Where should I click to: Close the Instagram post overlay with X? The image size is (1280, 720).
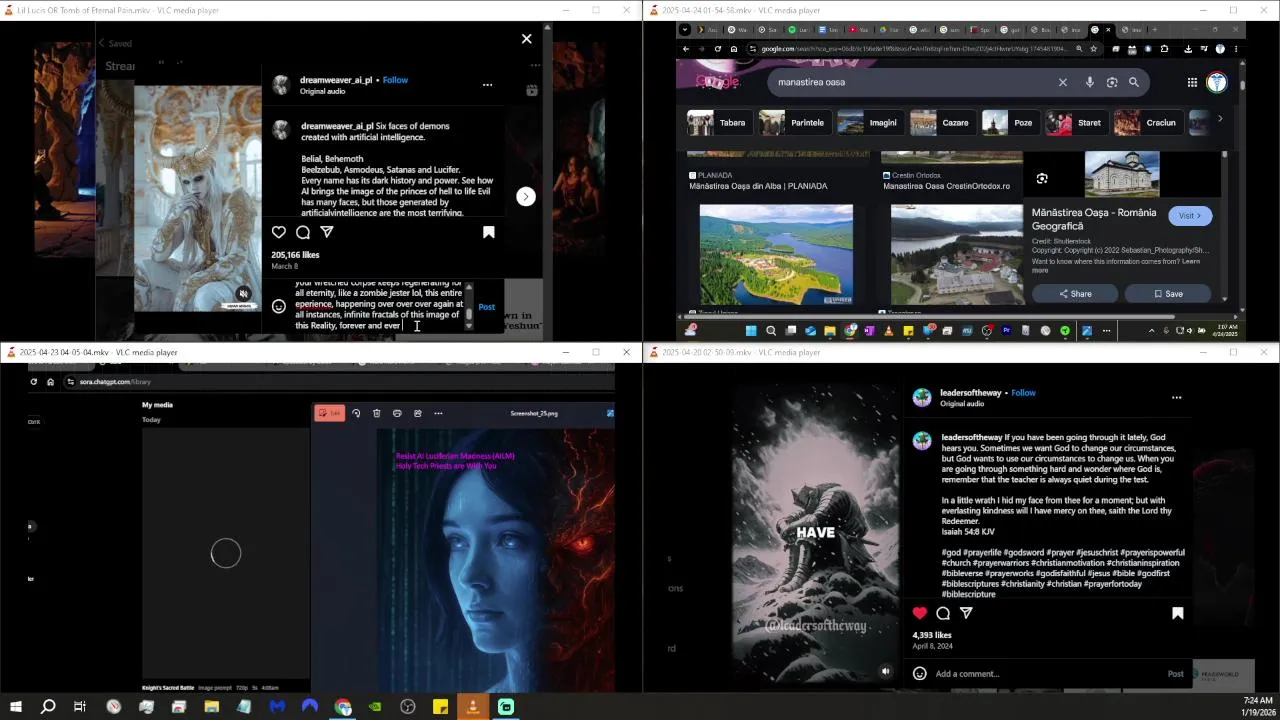(527, 39)
